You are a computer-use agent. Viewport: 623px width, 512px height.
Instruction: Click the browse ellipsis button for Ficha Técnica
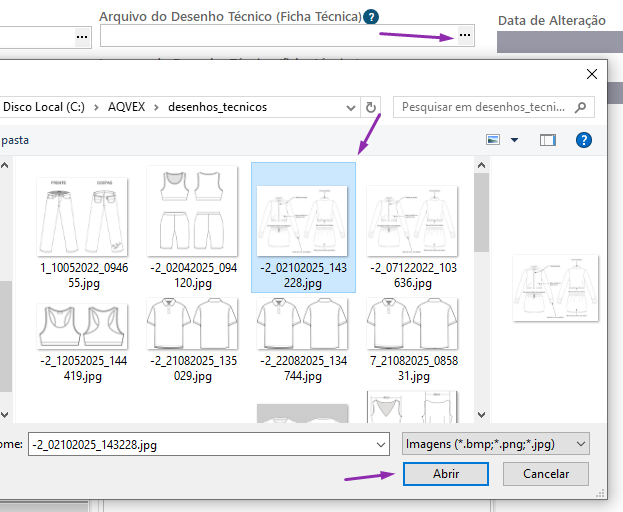click(464, 37)
